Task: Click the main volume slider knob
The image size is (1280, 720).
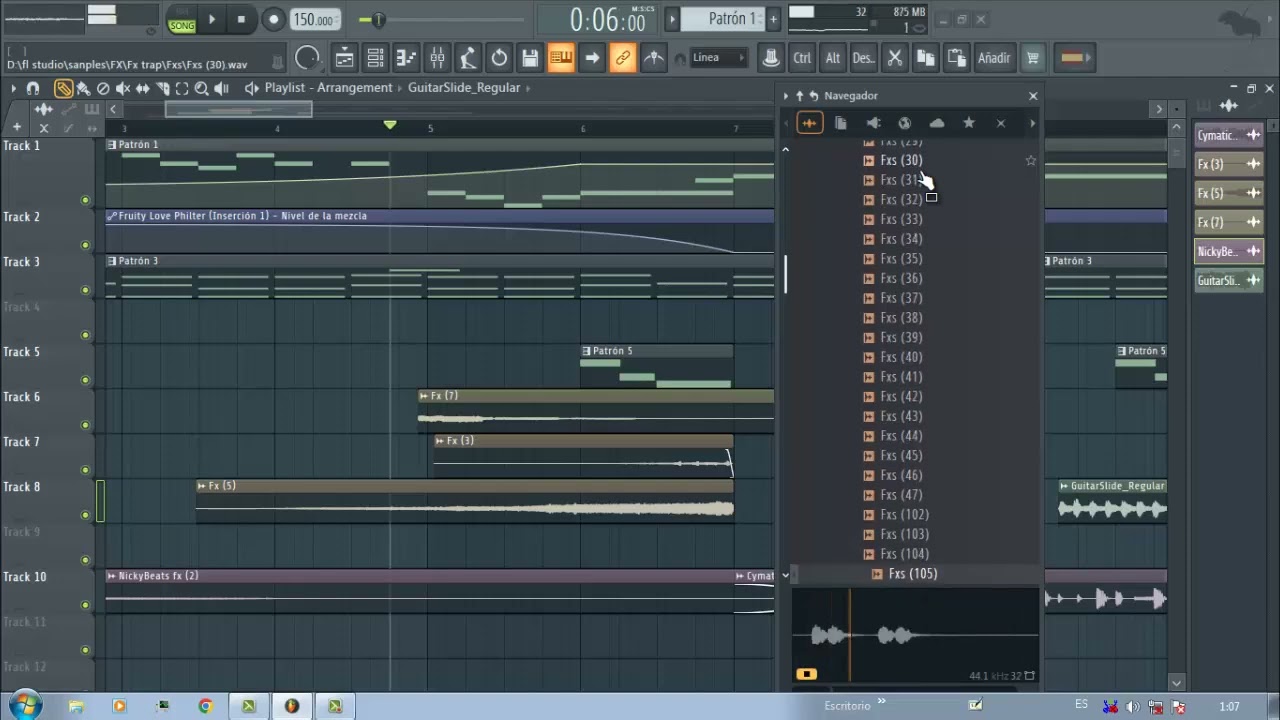Action: pyautogui.click(x=378, y=19)
